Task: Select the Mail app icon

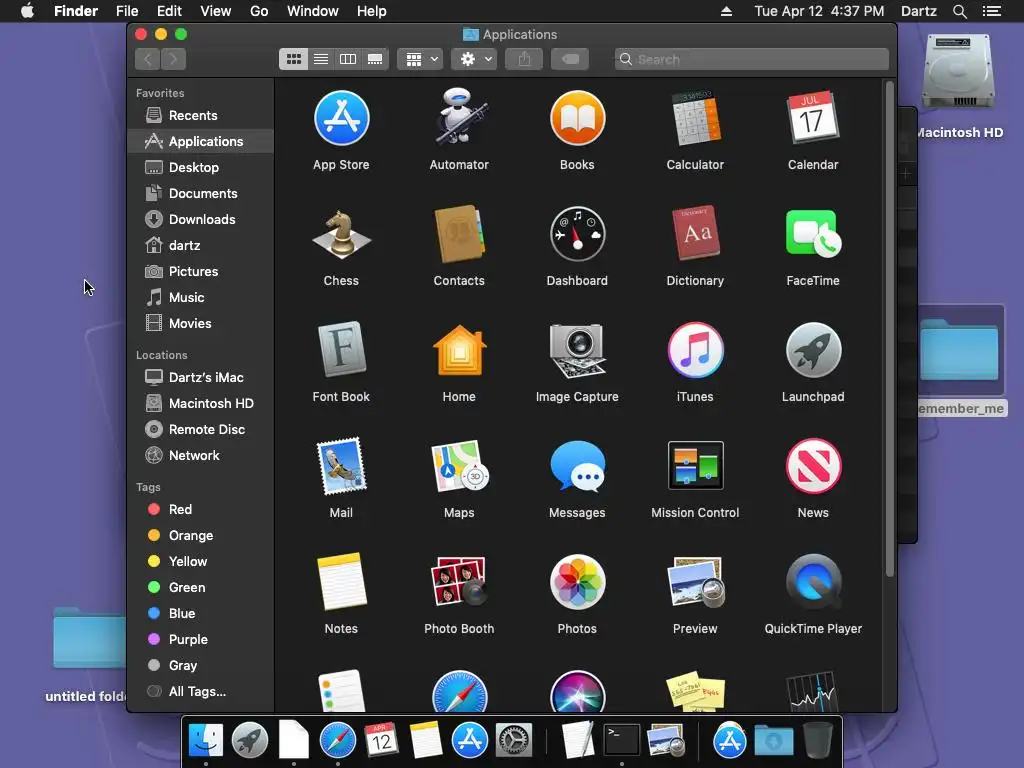Action: click(341, 466)
